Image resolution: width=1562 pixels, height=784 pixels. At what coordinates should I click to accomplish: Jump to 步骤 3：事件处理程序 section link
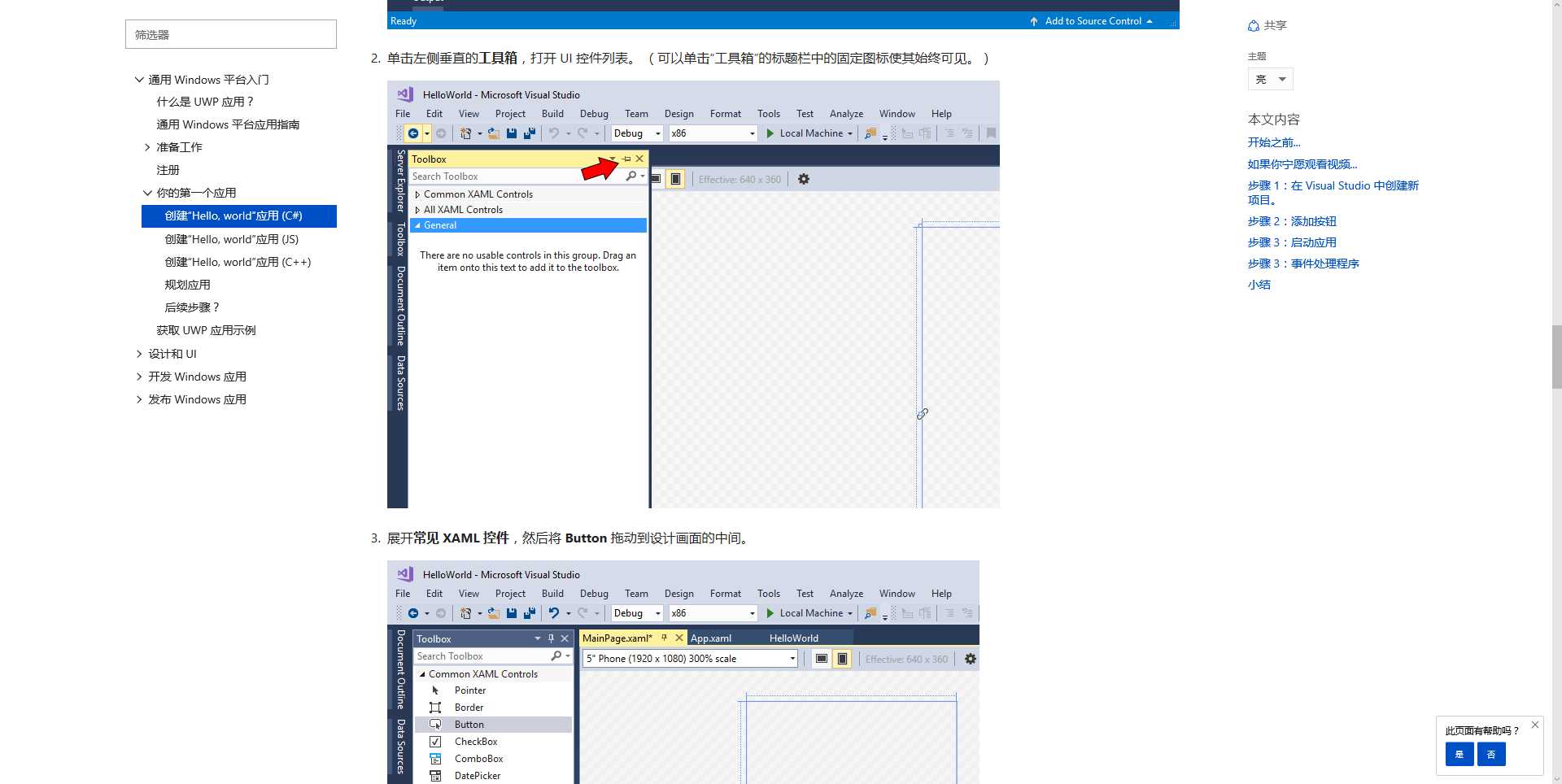click(1303, 264)
